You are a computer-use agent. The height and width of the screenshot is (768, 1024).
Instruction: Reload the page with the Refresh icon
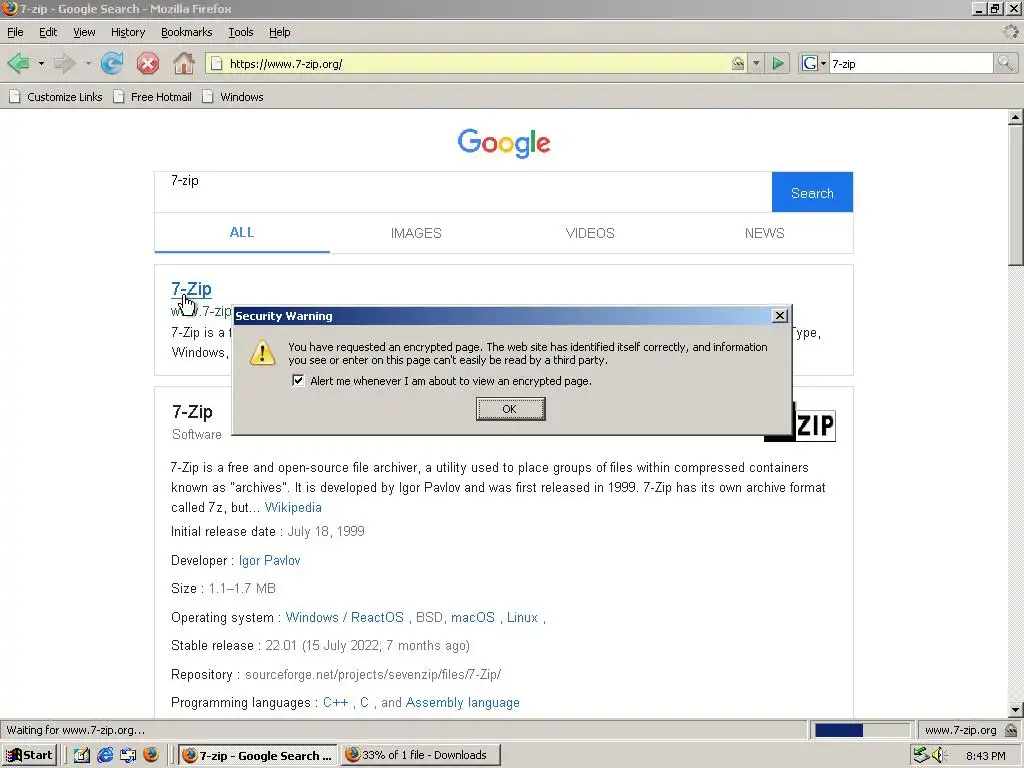pos(112,63)
